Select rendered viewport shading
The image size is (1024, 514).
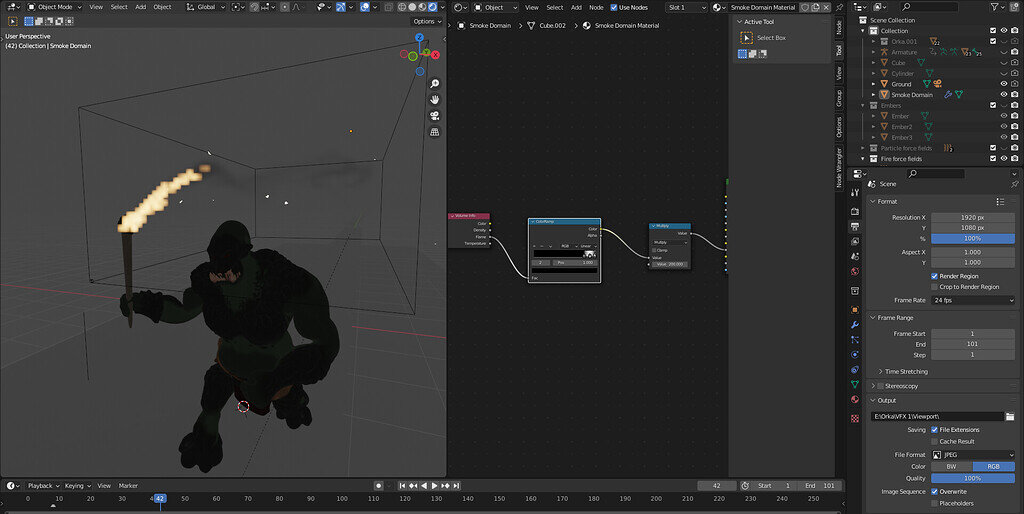pos(432,7)
